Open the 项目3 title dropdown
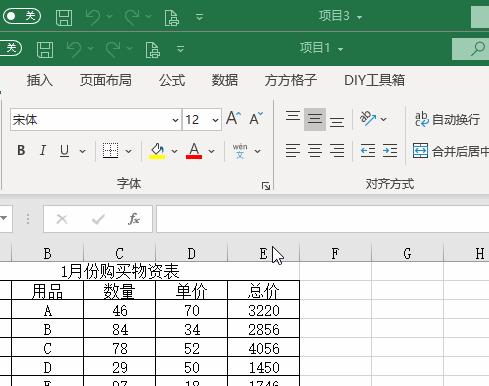The height and width of the screenshot is (386, 489). (x=359, y=17)
